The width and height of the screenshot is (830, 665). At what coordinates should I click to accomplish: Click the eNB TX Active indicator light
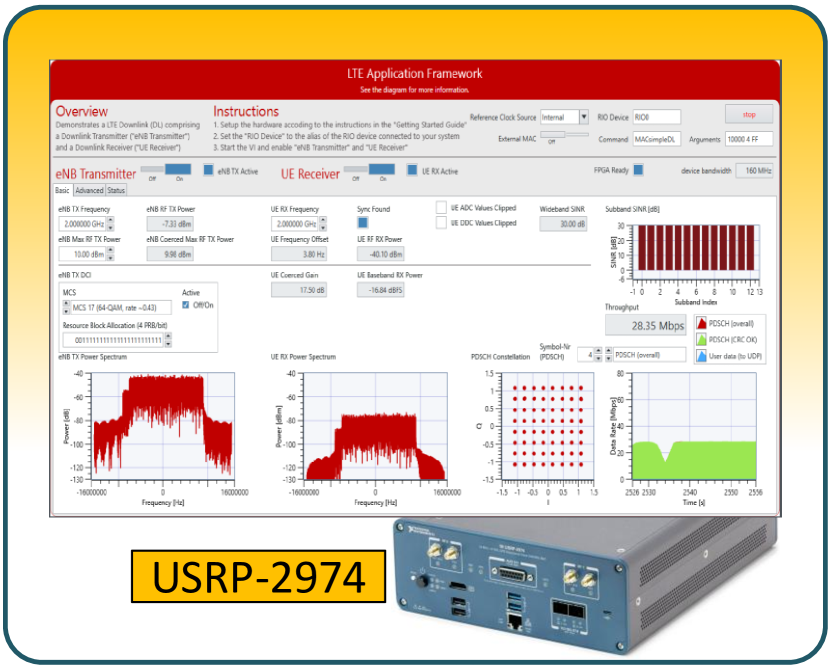[x=209, y=170]
